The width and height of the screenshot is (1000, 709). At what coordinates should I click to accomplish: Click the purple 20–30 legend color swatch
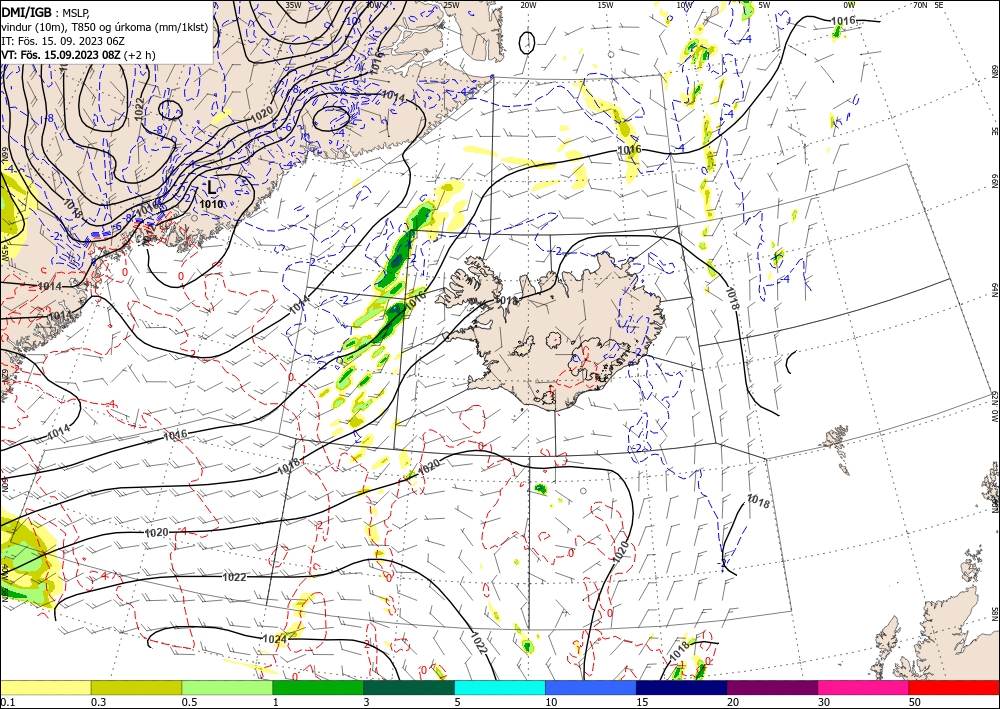click(772, 687)
